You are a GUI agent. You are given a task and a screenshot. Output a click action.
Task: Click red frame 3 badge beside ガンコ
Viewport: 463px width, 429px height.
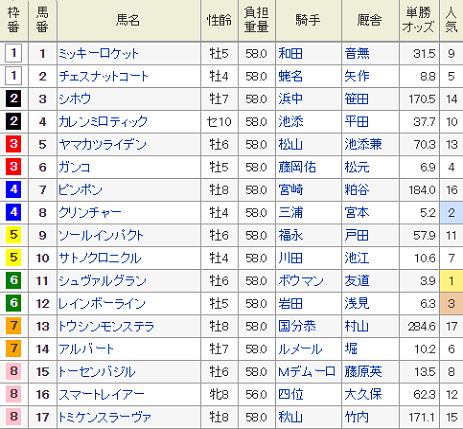13,167
